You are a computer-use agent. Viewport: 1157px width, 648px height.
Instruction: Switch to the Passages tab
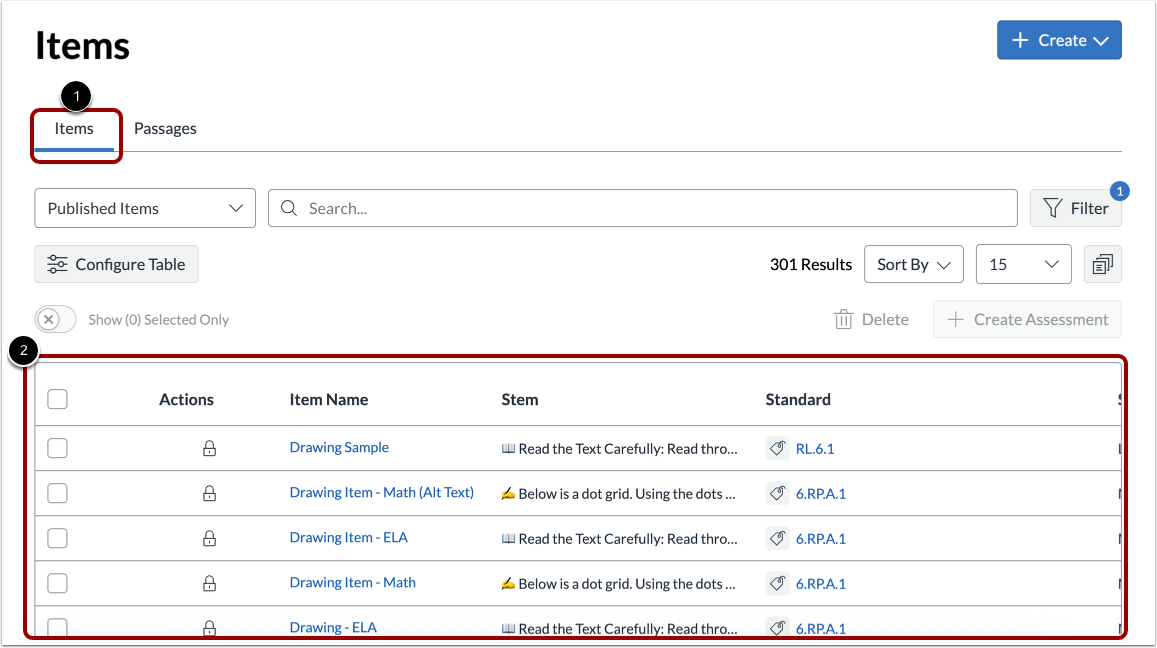point(165,128)
